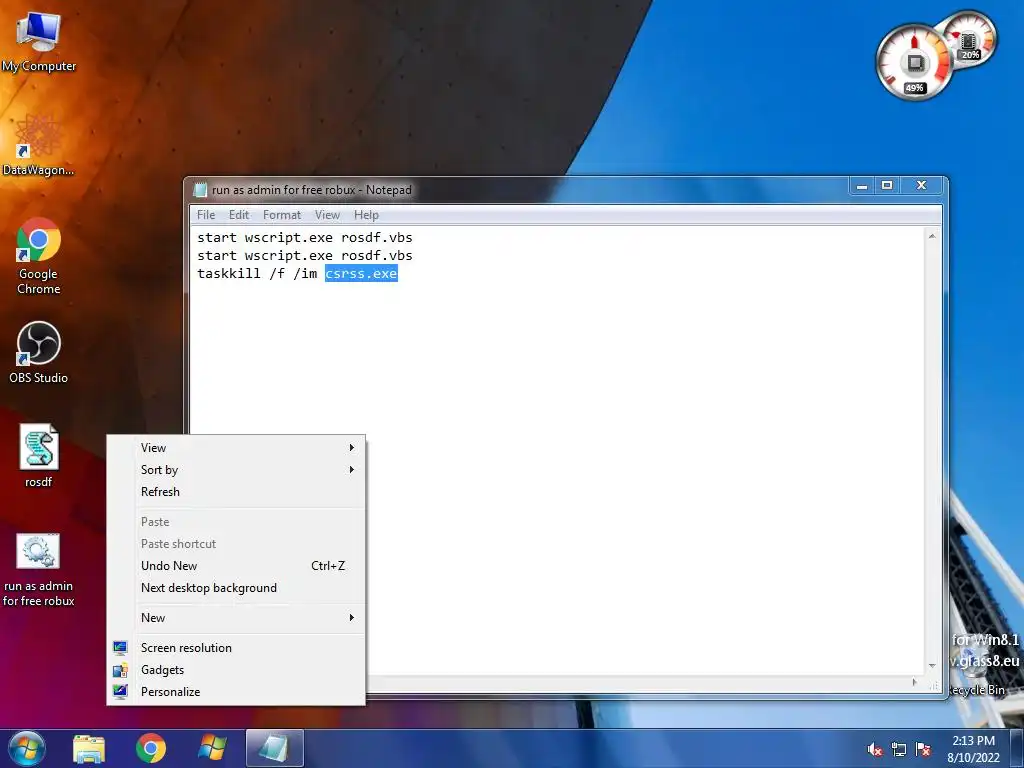Switch to the Notepad taskbar button
The width and height of the screenshot is (1024, 768).
274,748
